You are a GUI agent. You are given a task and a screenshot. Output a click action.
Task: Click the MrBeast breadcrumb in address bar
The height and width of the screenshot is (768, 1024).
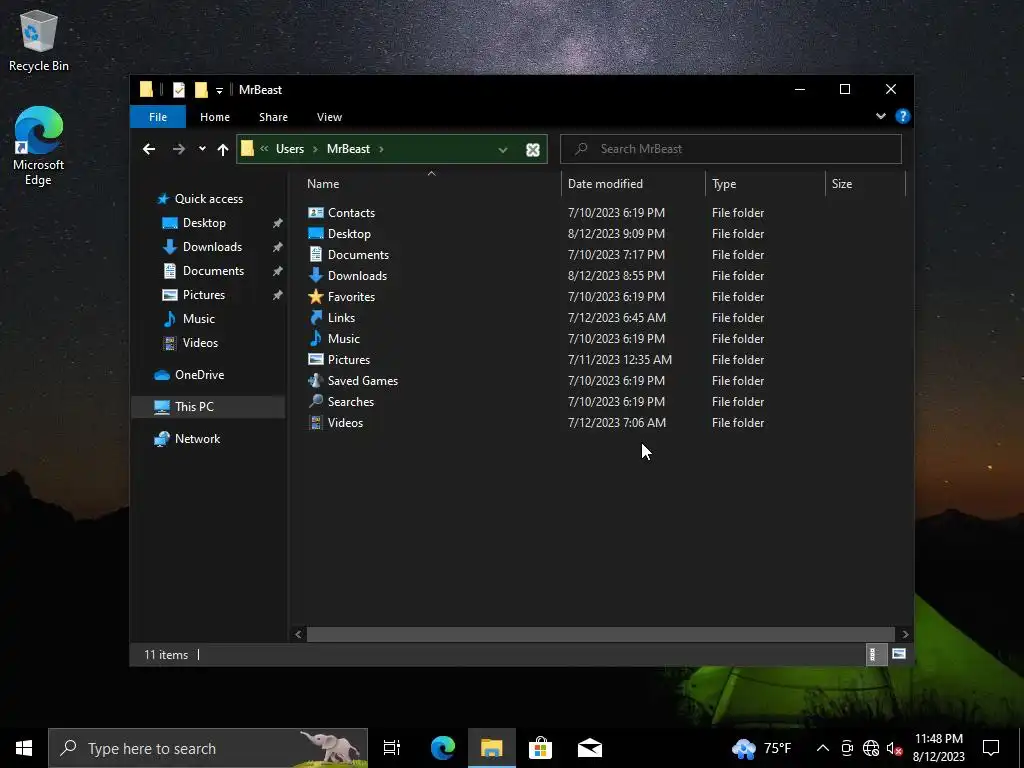pyautogui.click(x=348, y=149)
